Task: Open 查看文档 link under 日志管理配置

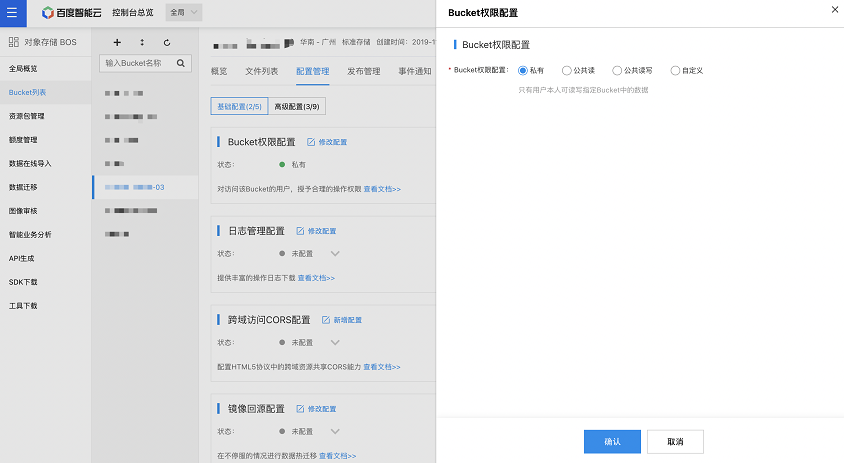Action: [x=316, y=278]
